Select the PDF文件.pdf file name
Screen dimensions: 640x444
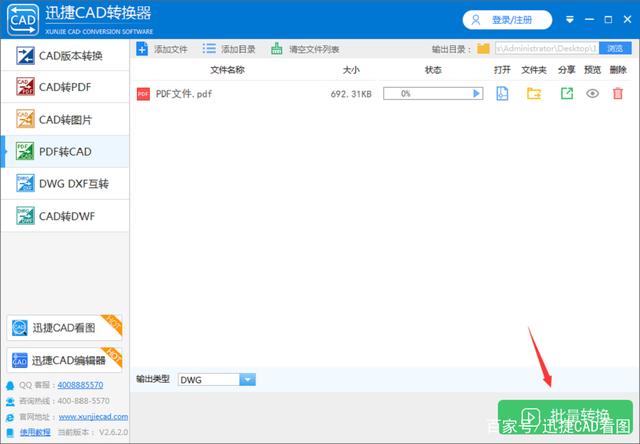tap(184, 94)
